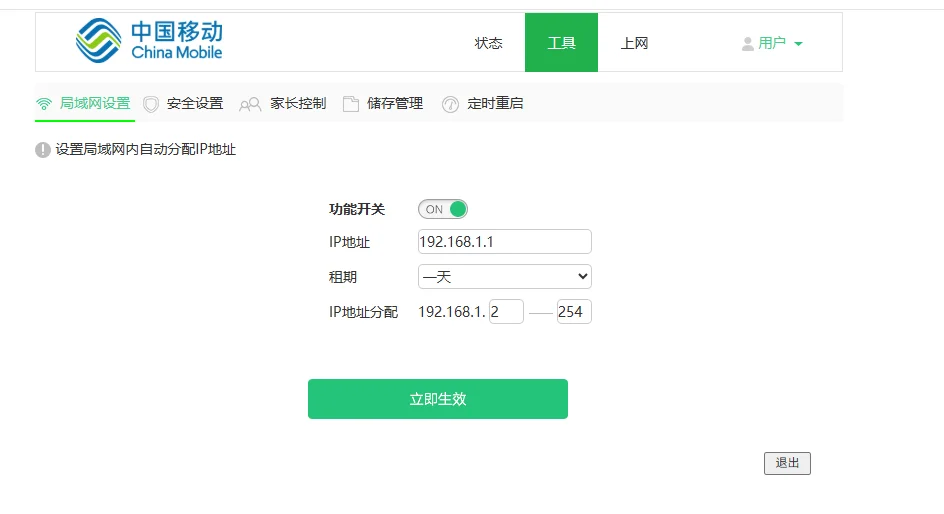
Task: Click the people icon beside 家长控制
Action: (250, 104)
